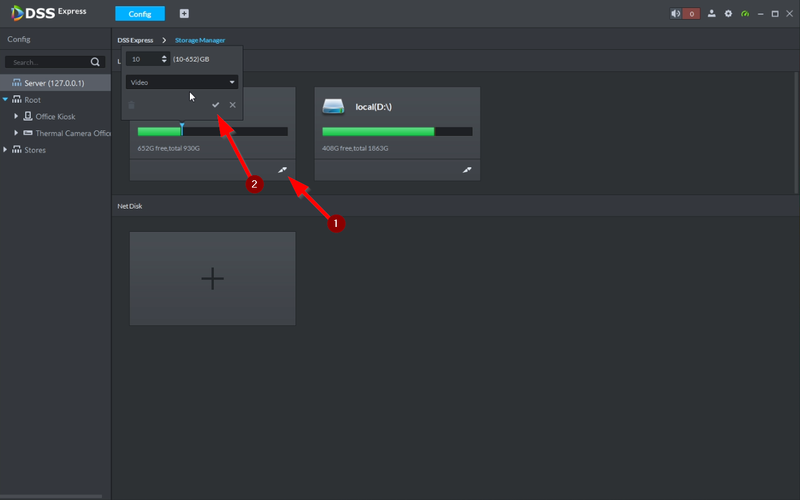Adjust disk size with the spinner arrows
Screen dimensions: 800x500
tap(164, 59)
